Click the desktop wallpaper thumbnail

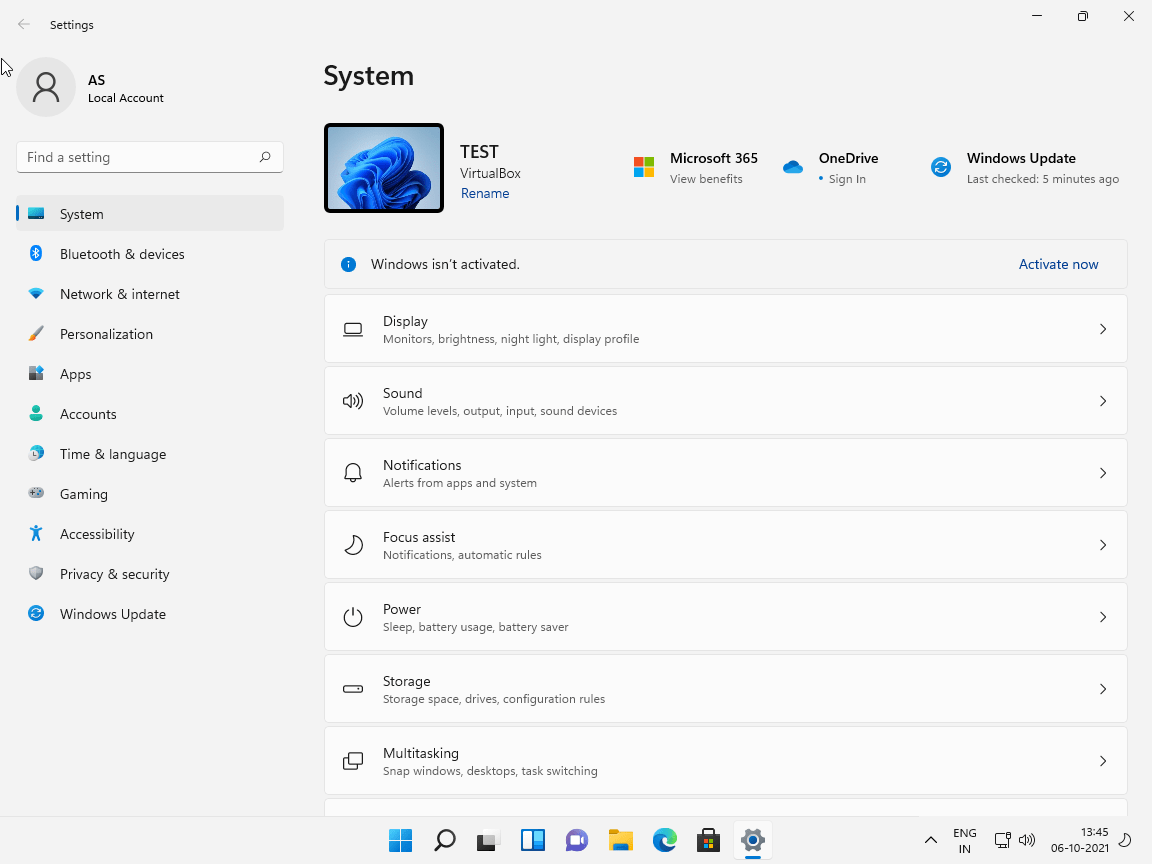(x=384, y=168)
